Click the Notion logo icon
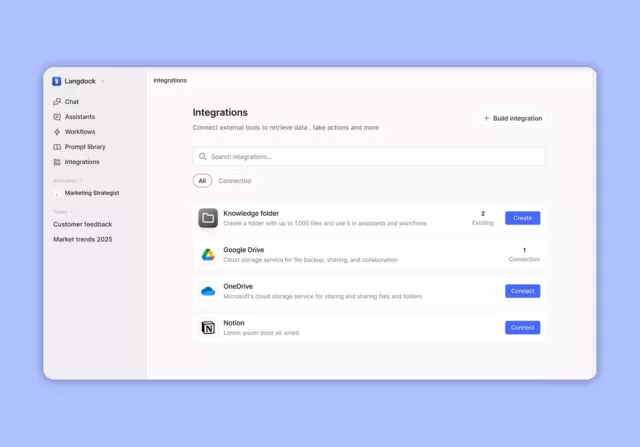Screen dimensions: 640x447 (208, 327)
